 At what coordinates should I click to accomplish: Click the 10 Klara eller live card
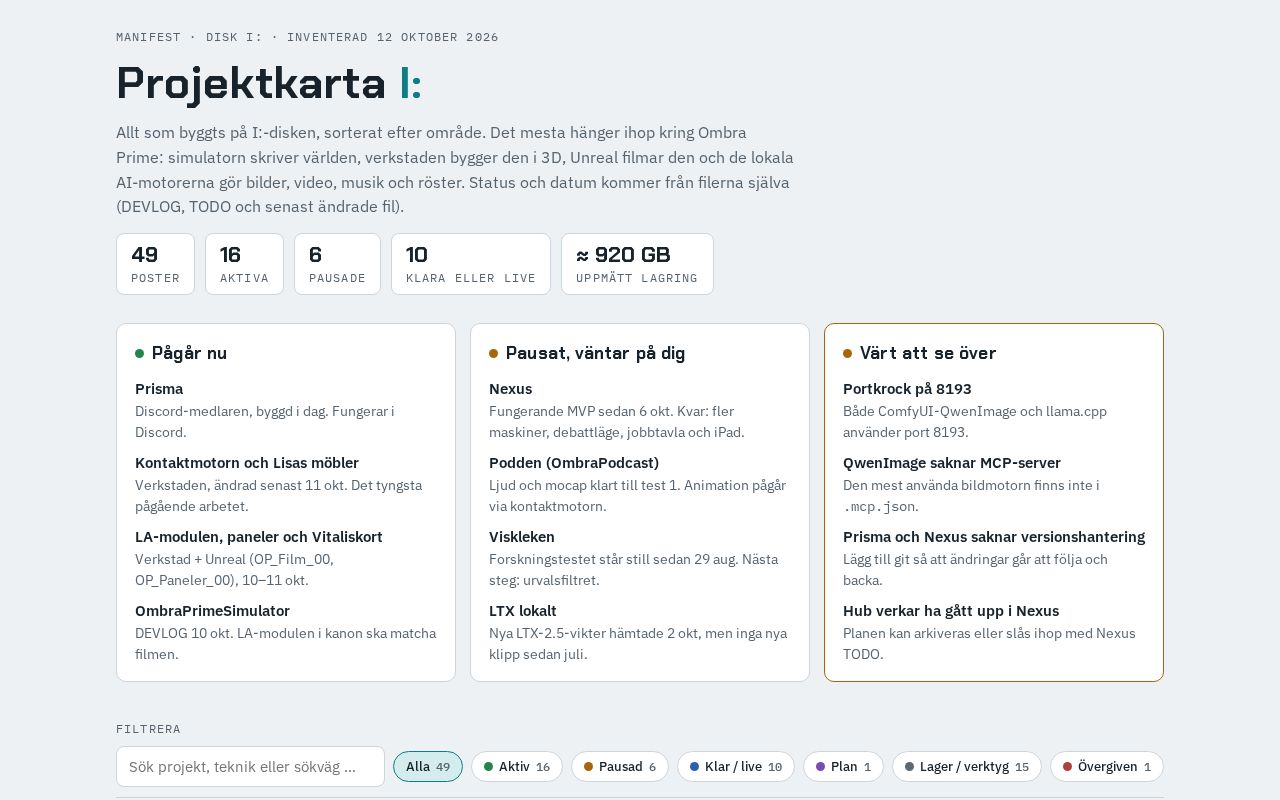click(471, 264)
